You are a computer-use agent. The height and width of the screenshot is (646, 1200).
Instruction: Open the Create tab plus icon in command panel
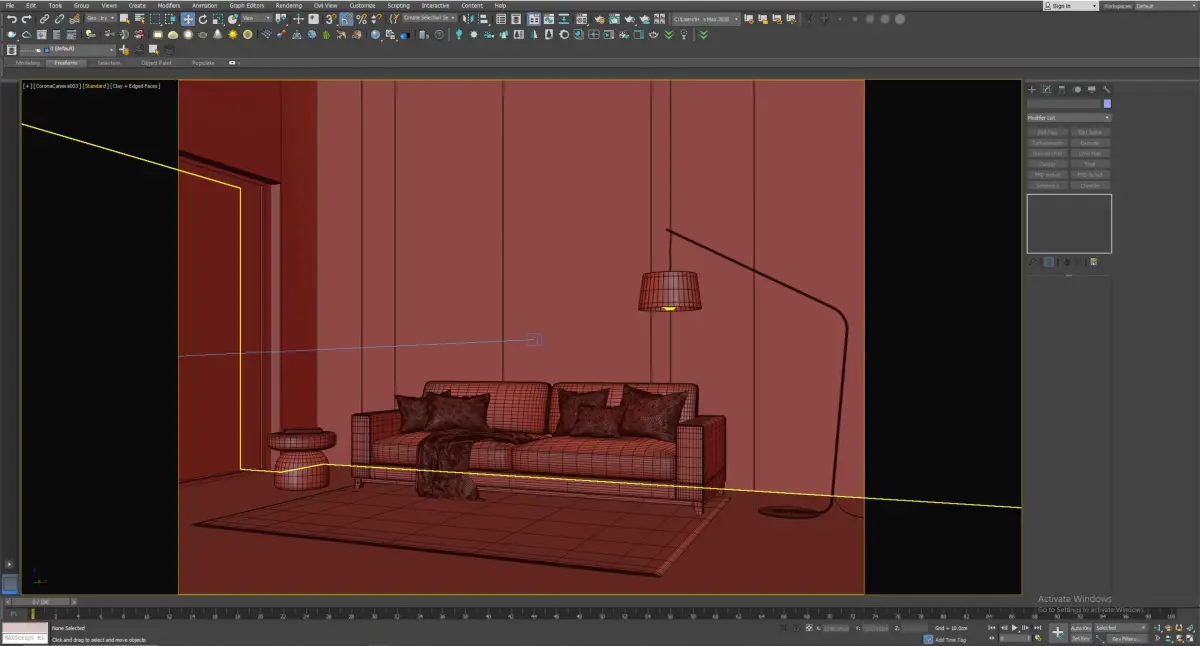click(1032, 89)
